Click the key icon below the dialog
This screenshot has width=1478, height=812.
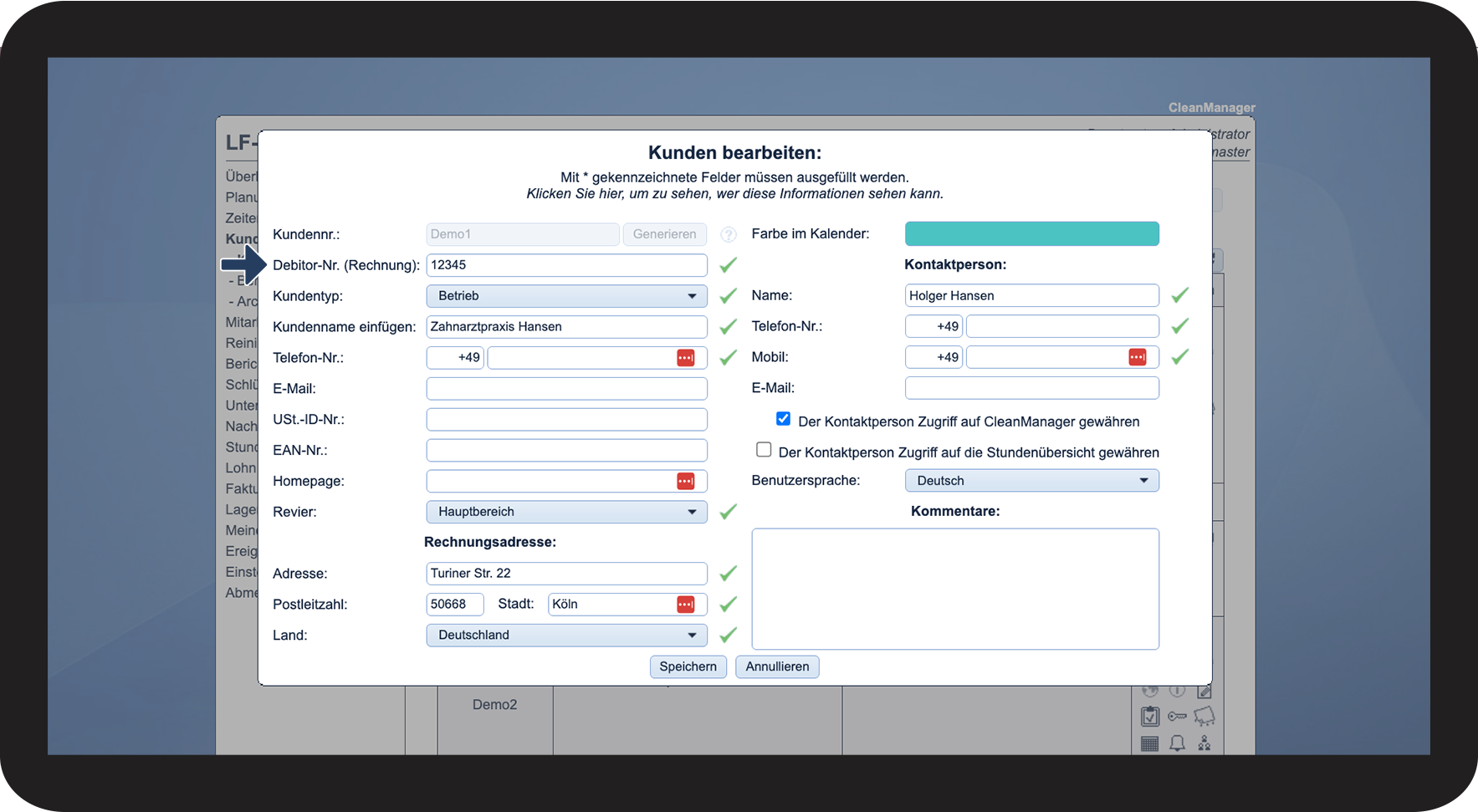(x=1177, y=717)
